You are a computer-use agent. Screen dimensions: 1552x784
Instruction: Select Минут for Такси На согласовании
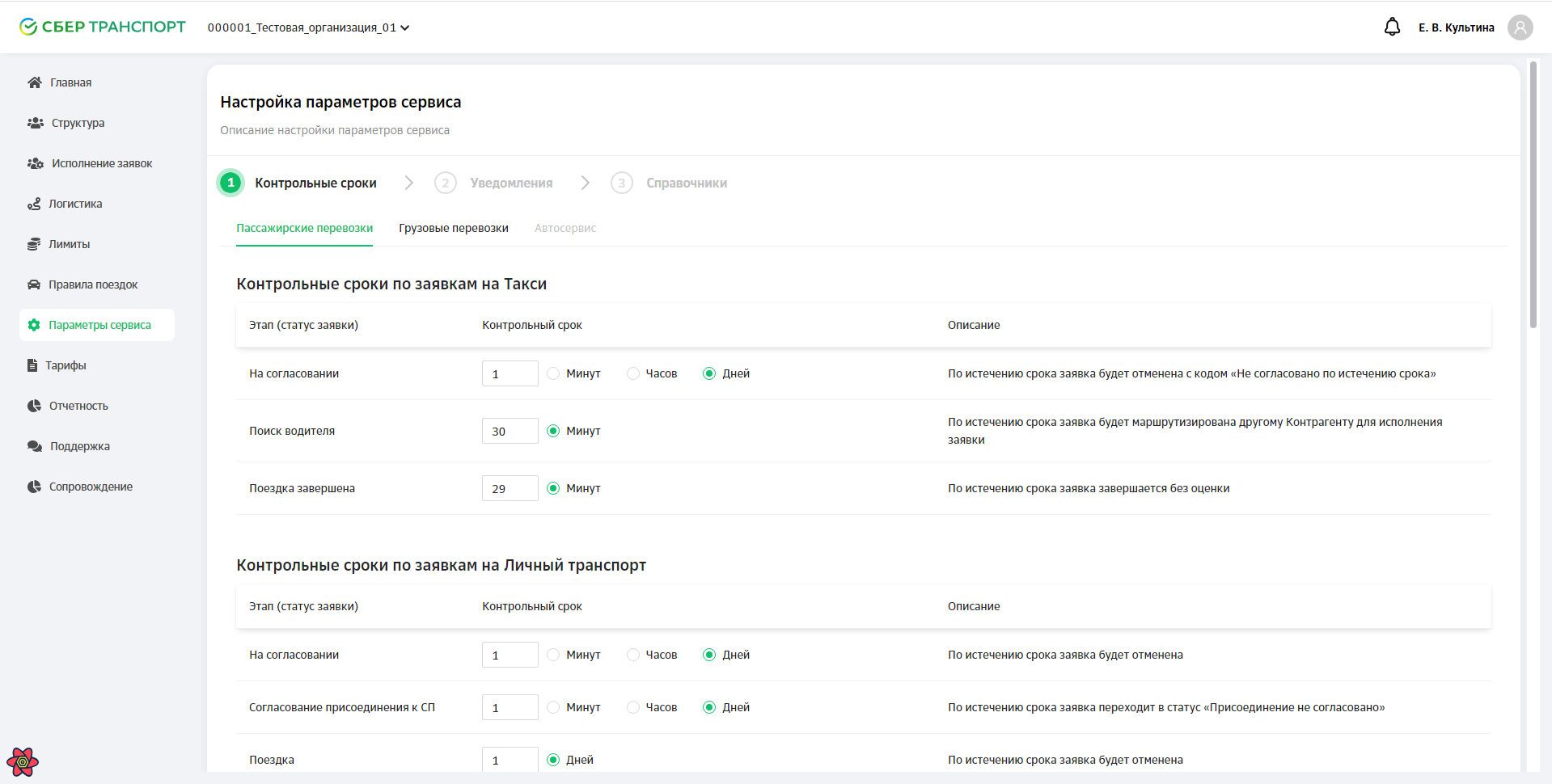tap(553, 373)
